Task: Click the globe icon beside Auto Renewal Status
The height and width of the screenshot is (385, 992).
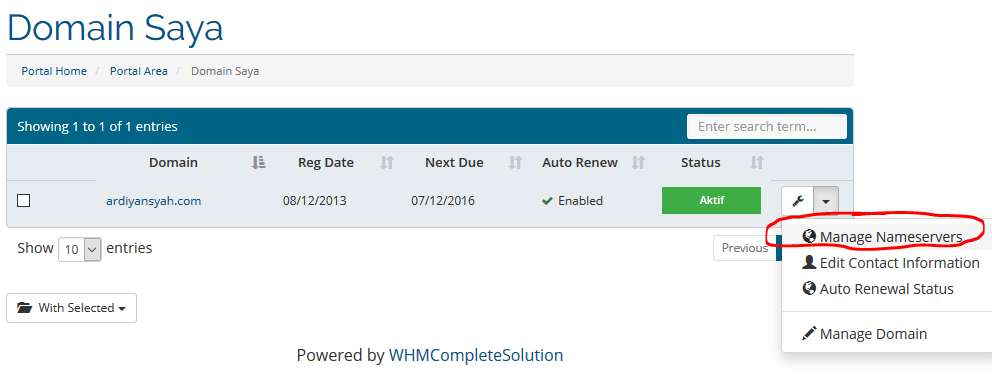Action: coord(809,288)
